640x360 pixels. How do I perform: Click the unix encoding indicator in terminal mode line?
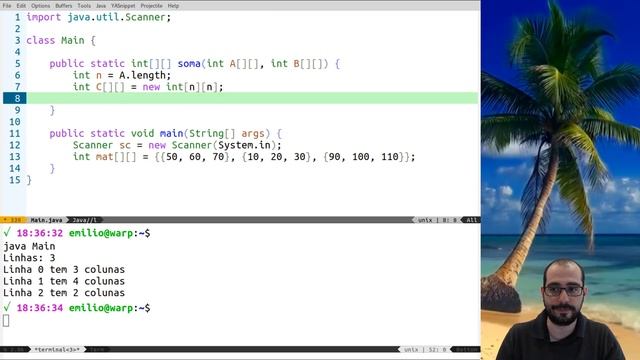coord(411,349)
